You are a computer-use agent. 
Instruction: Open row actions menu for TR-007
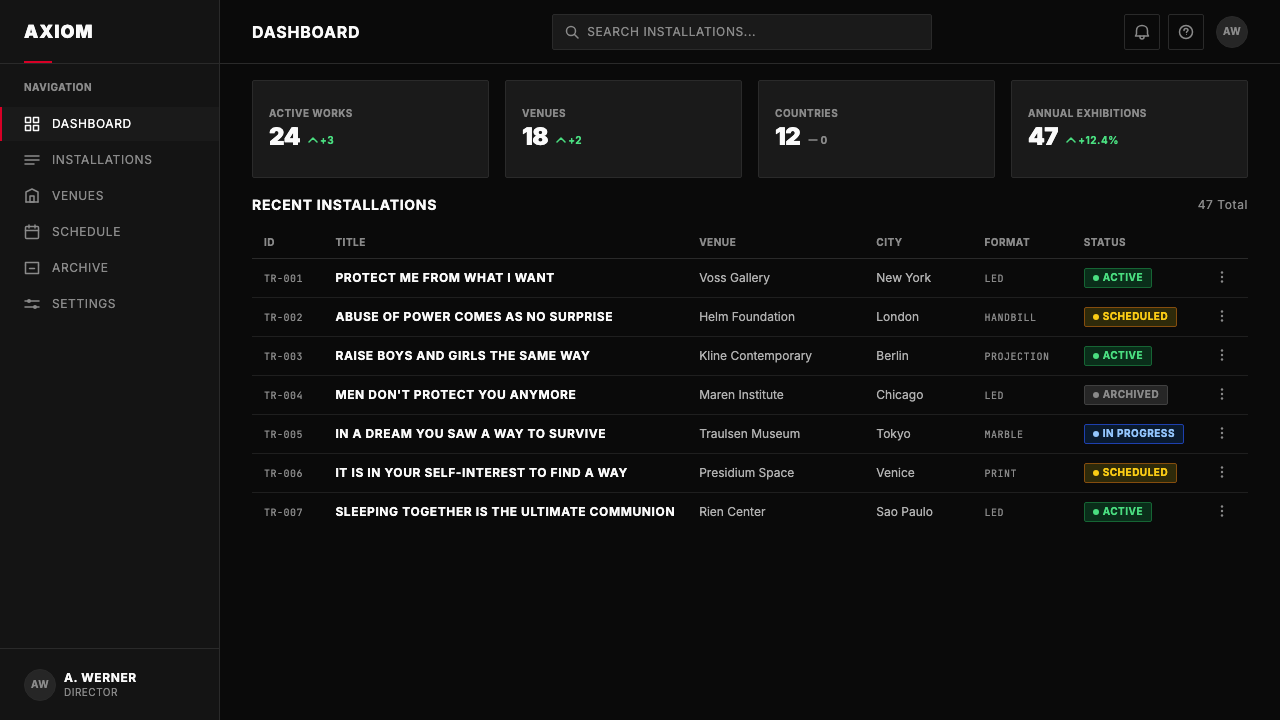coord(1222,512)
